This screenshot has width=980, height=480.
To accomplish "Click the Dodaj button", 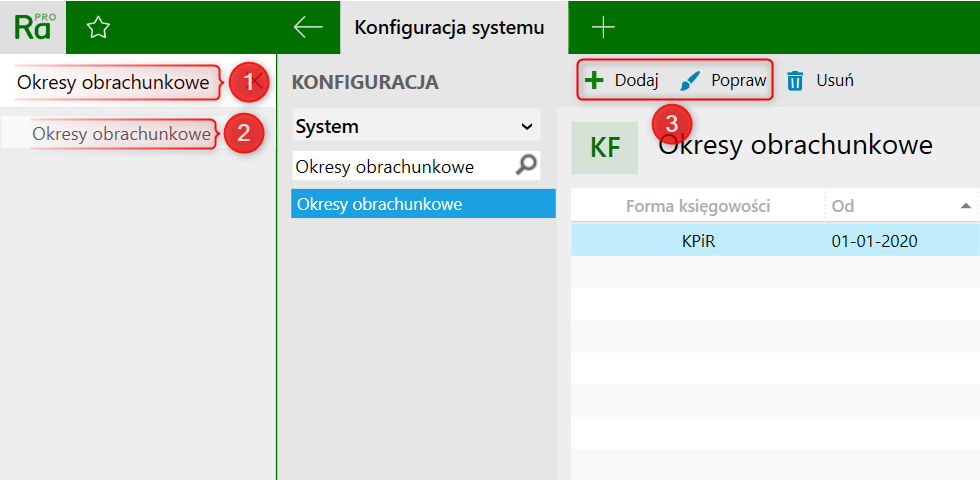I will pyautogui.click(x=621, y=81).
